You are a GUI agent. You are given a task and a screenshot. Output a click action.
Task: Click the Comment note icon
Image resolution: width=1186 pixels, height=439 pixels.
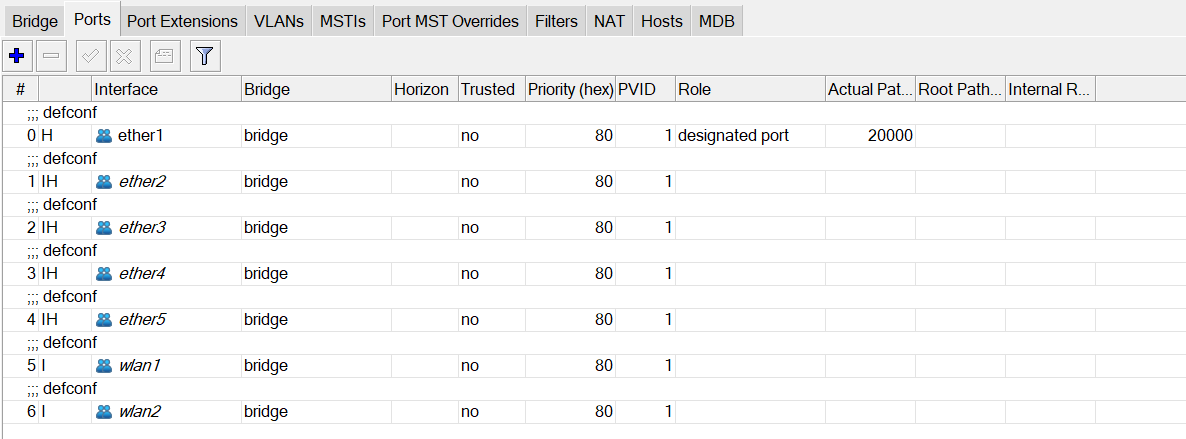[165, 56]
